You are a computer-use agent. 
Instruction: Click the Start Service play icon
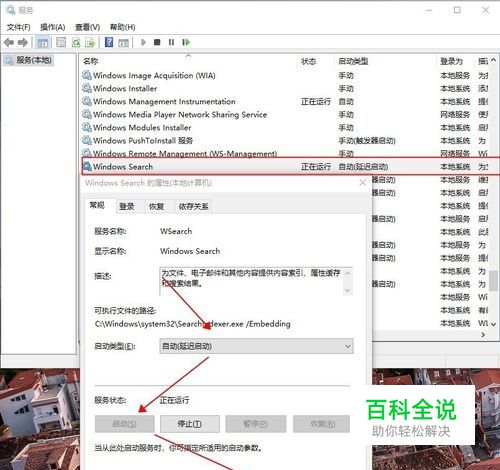point(143,42)
